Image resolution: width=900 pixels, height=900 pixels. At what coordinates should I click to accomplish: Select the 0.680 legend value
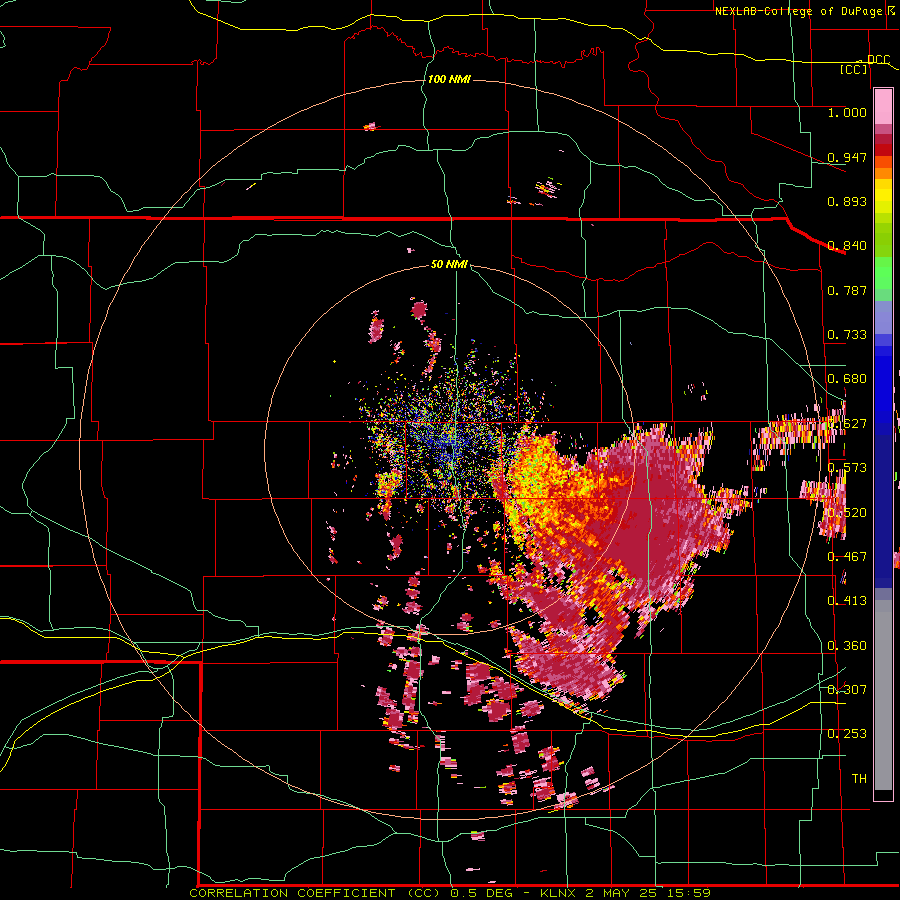point(847,379)
